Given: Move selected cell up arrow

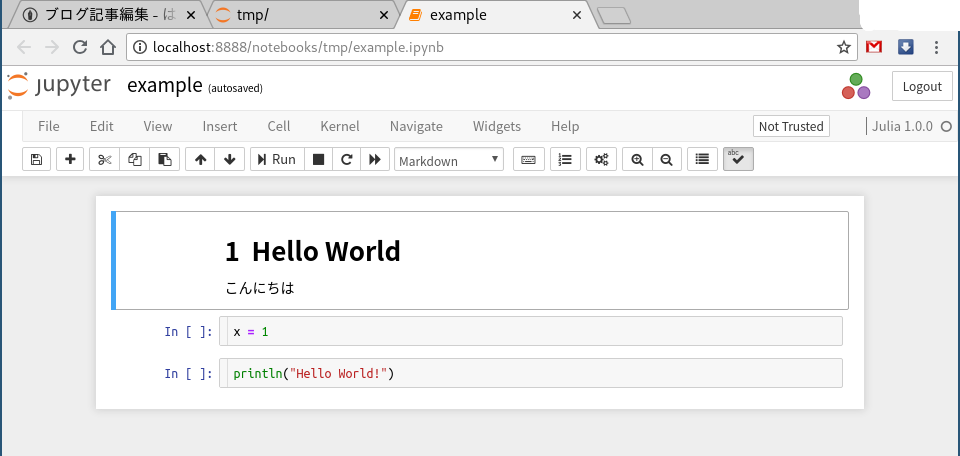Looking at the screenshot, I should pos(200,159).
